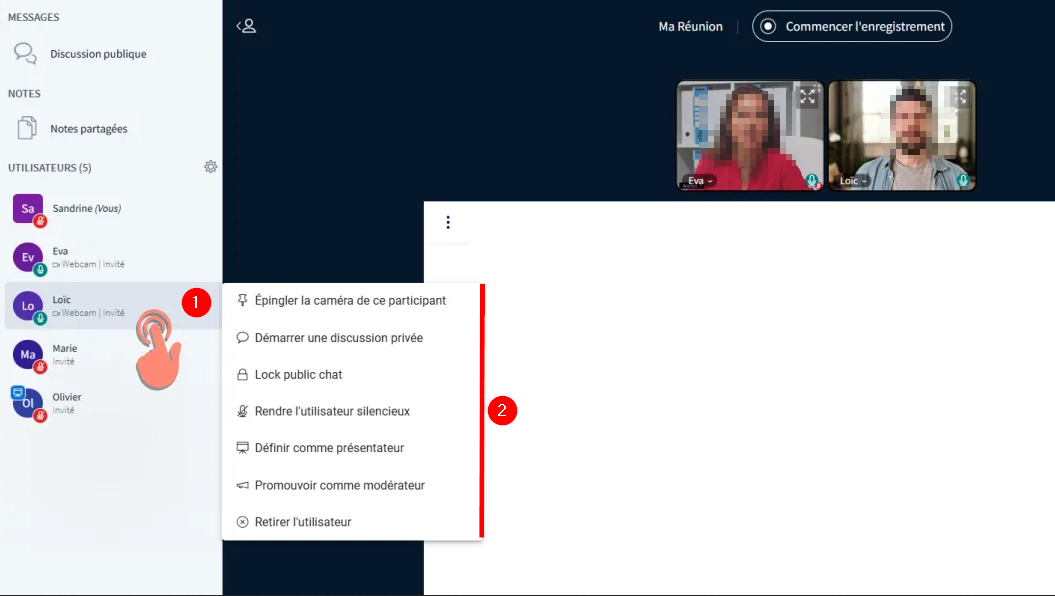Expand Loïc's webcam to fullscreen
Screen dimensions: 1055x596
coord(960,96)
